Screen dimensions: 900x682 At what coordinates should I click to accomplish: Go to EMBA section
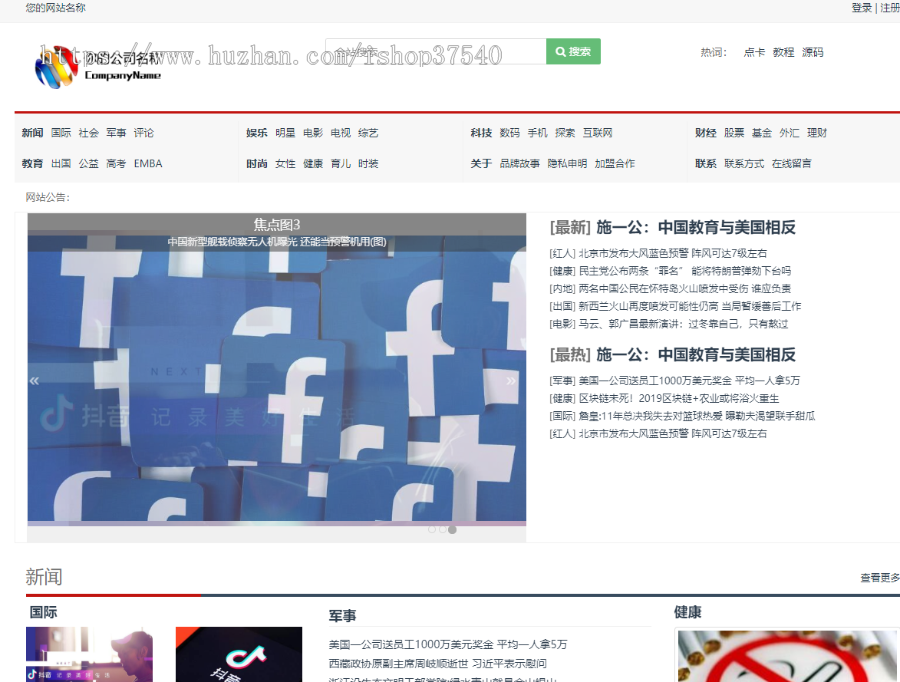(148, 164)
